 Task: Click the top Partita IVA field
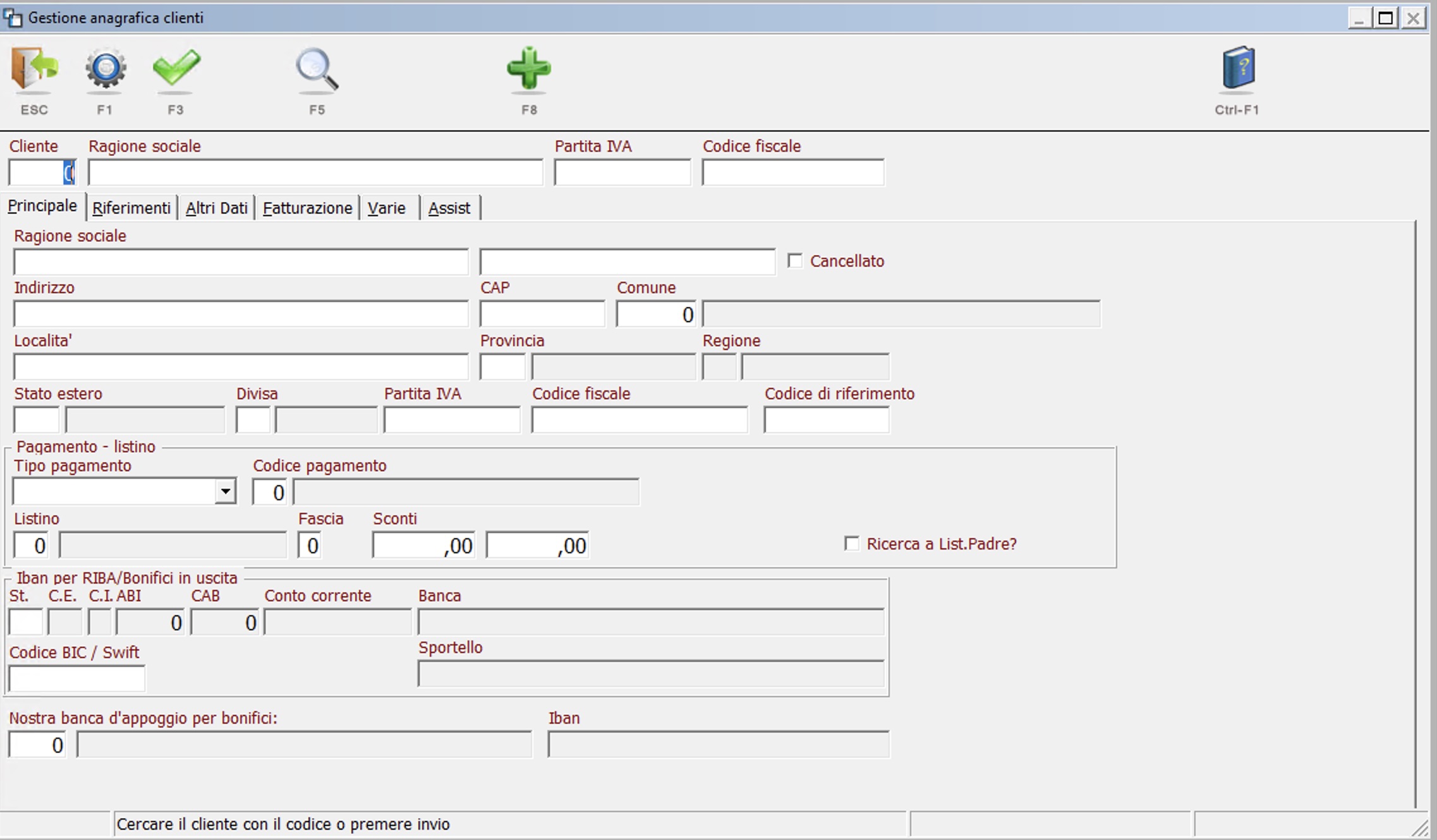click(622, 172)
